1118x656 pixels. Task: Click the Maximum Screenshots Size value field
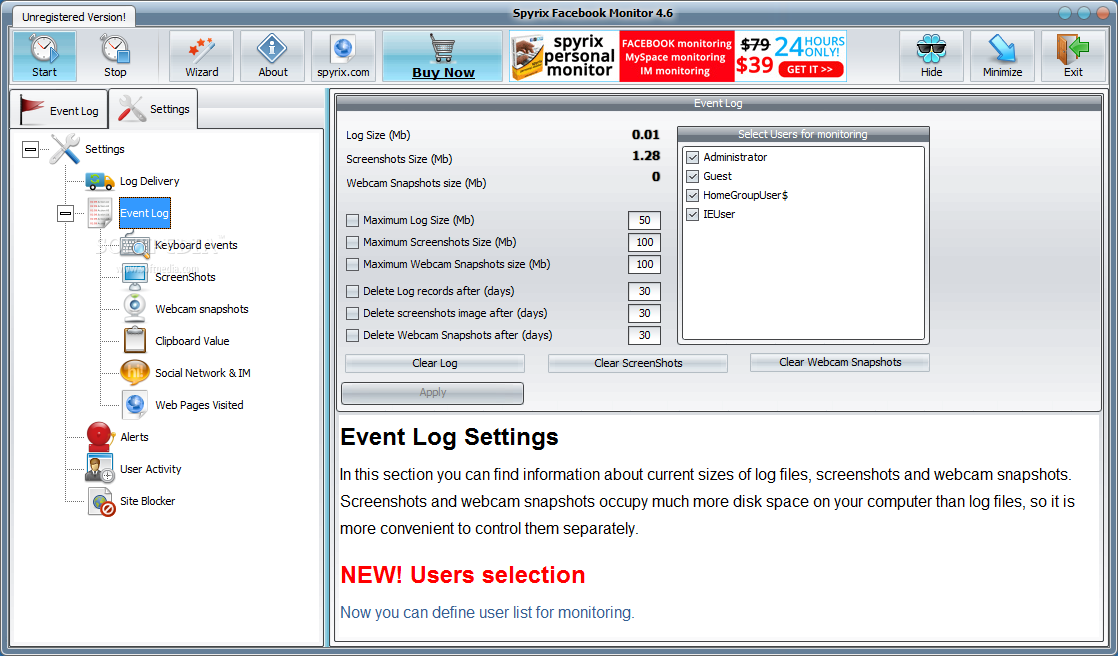coord(645,242)
